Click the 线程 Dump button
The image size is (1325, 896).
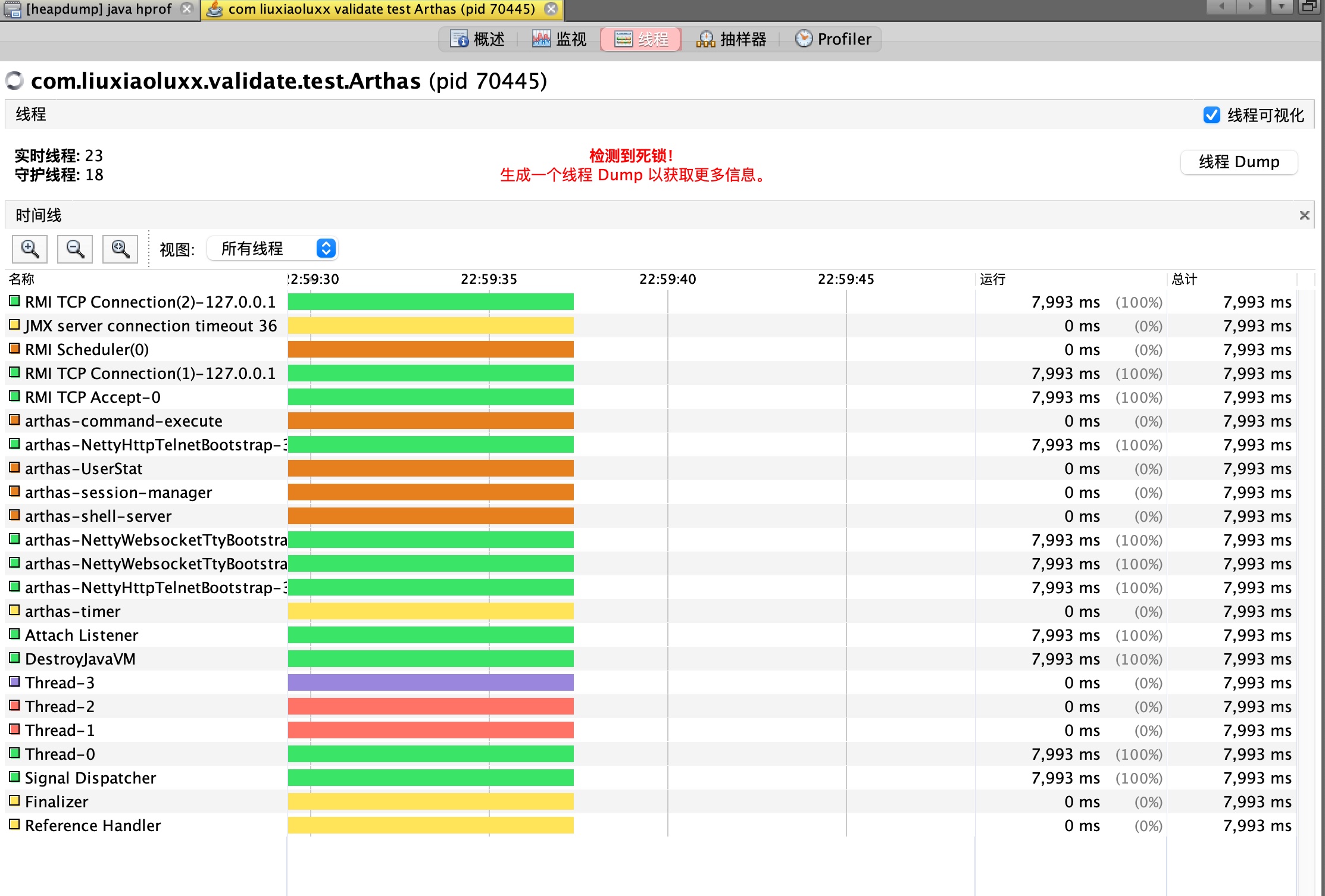1239,162
